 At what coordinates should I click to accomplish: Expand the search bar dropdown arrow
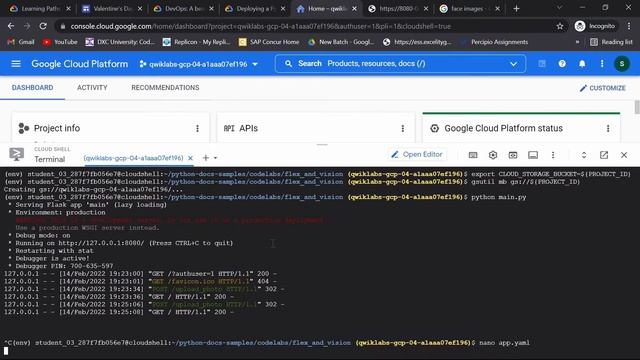coord(513,64)
